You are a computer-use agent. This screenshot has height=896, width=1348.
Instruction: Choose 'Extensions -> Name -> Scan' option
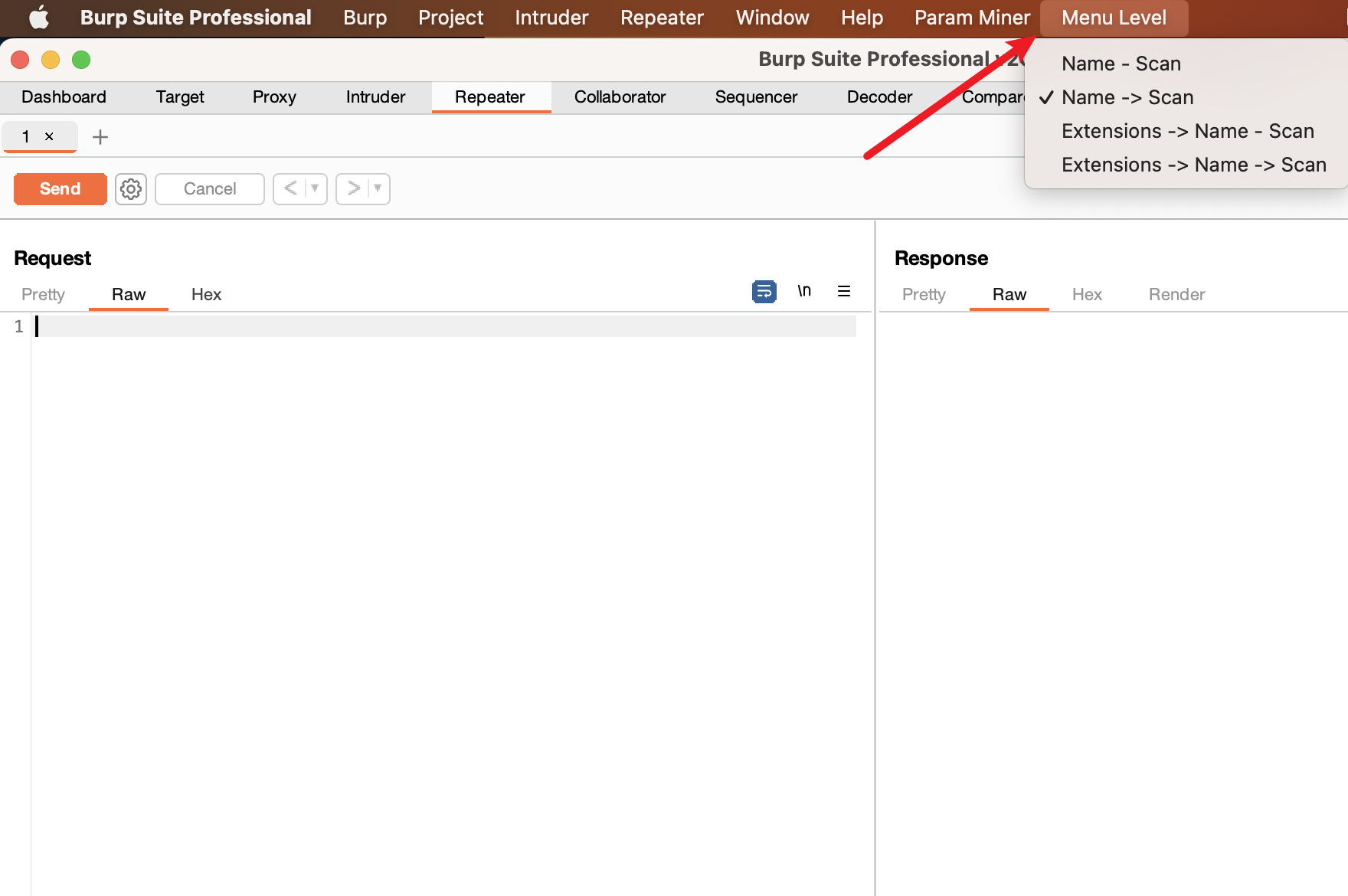[x=1193, y=165]
